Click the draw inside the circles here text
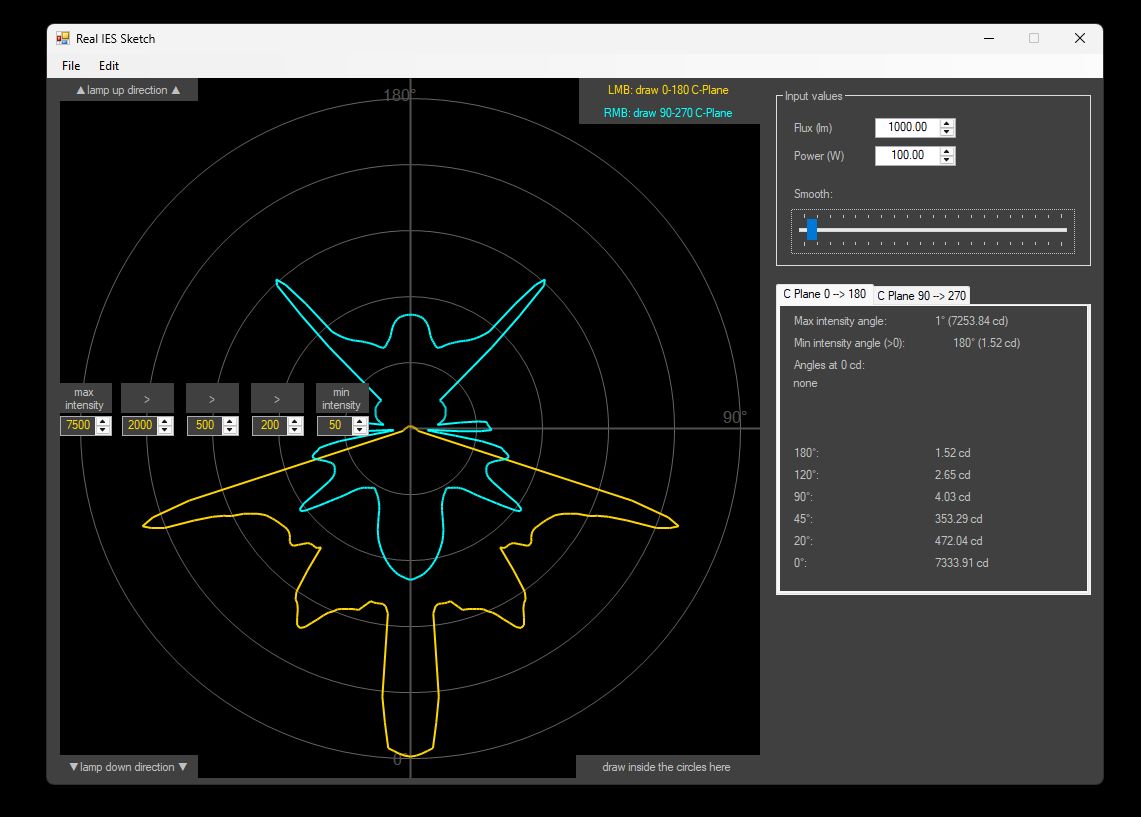Image resolution: width=1141 pixels, height=817 pixels. 666,767
